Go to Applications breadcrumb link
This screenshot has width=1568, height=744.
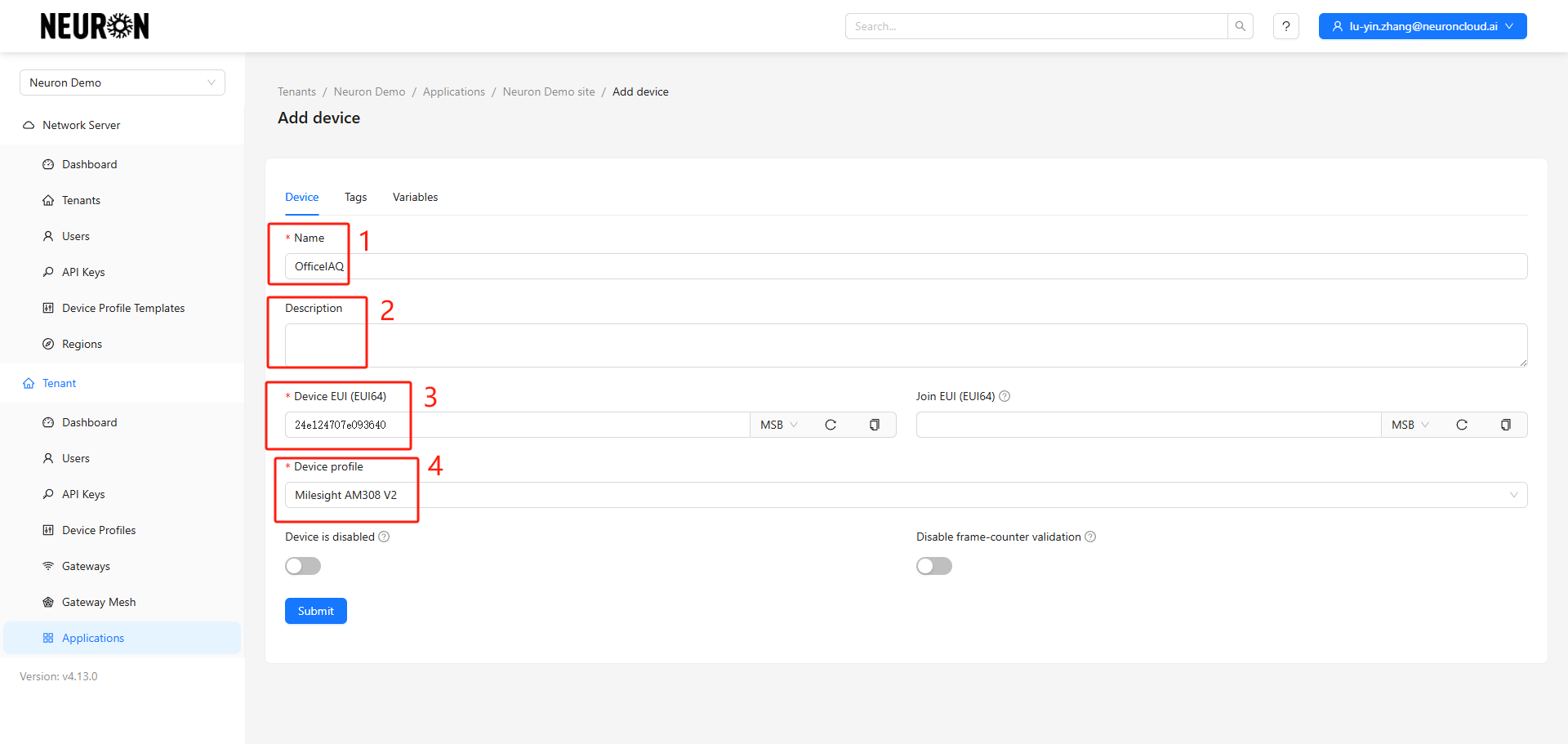click(454, 91)
